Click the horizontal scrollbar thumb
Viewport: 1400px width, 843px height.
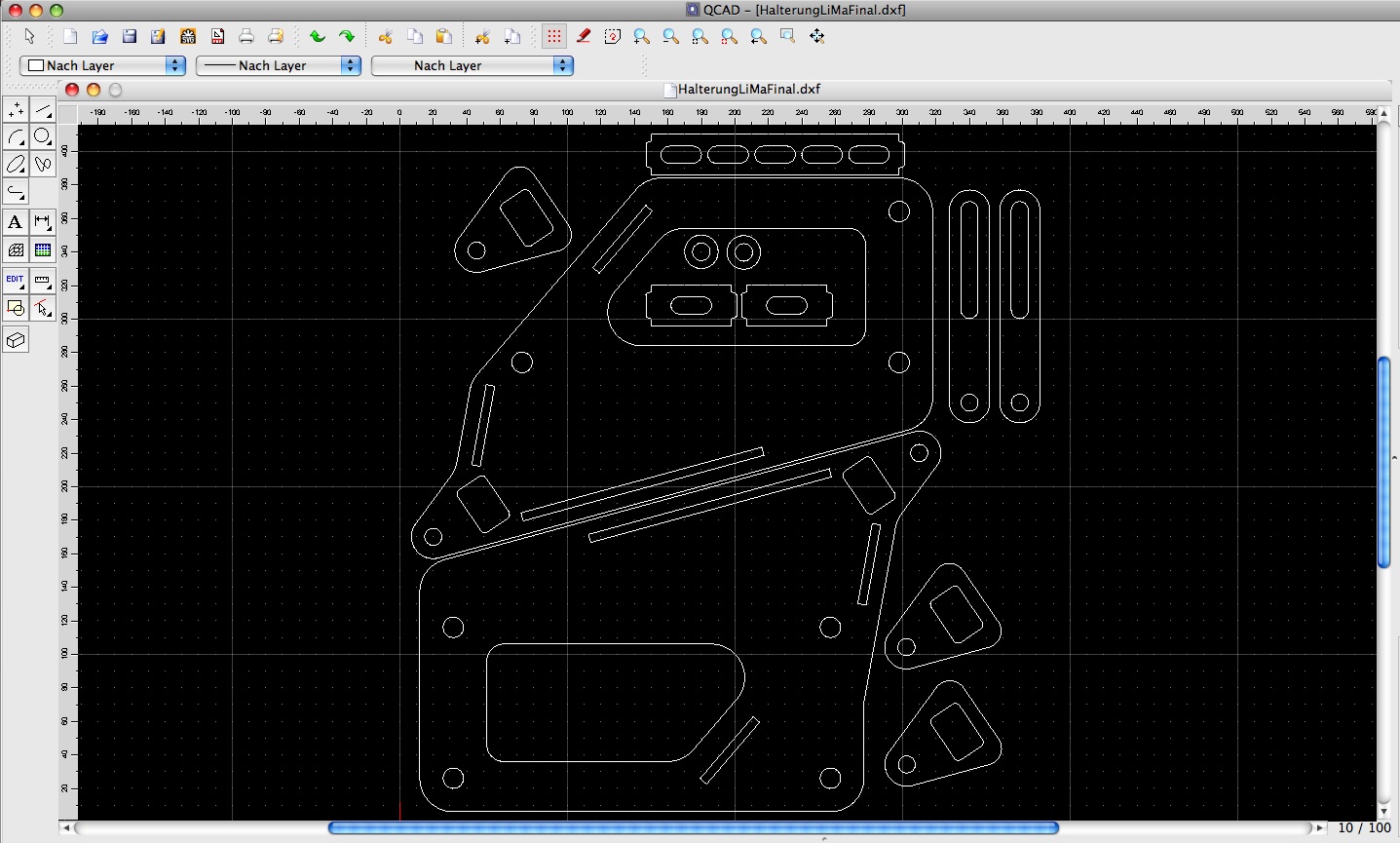tap(694, 828)
